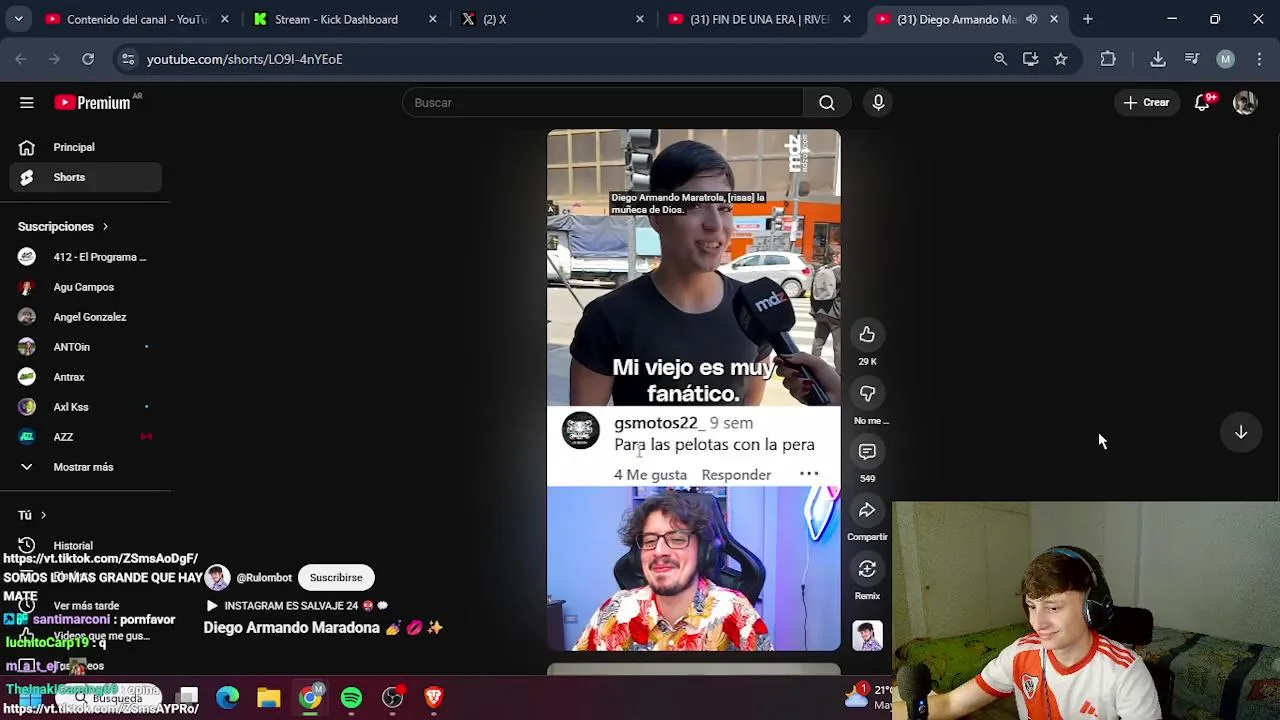Screen dimensions: 1280x720
Task: Share the Short via Compartir arrow
Action: 867,511
